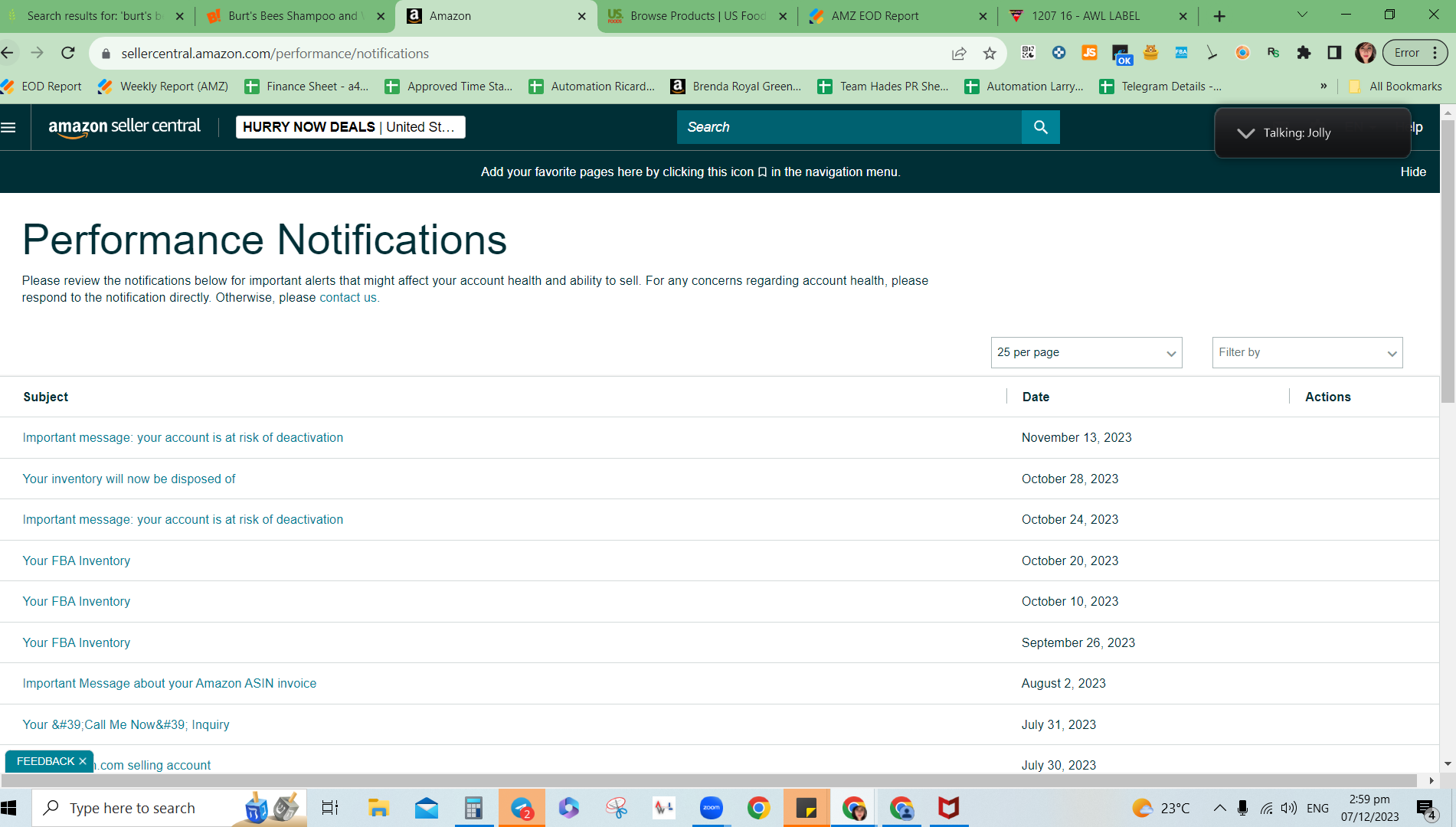Open the HURRY NOW DEALS account switcher
This screenshot has height=827, width=1456.
[350, 127]
